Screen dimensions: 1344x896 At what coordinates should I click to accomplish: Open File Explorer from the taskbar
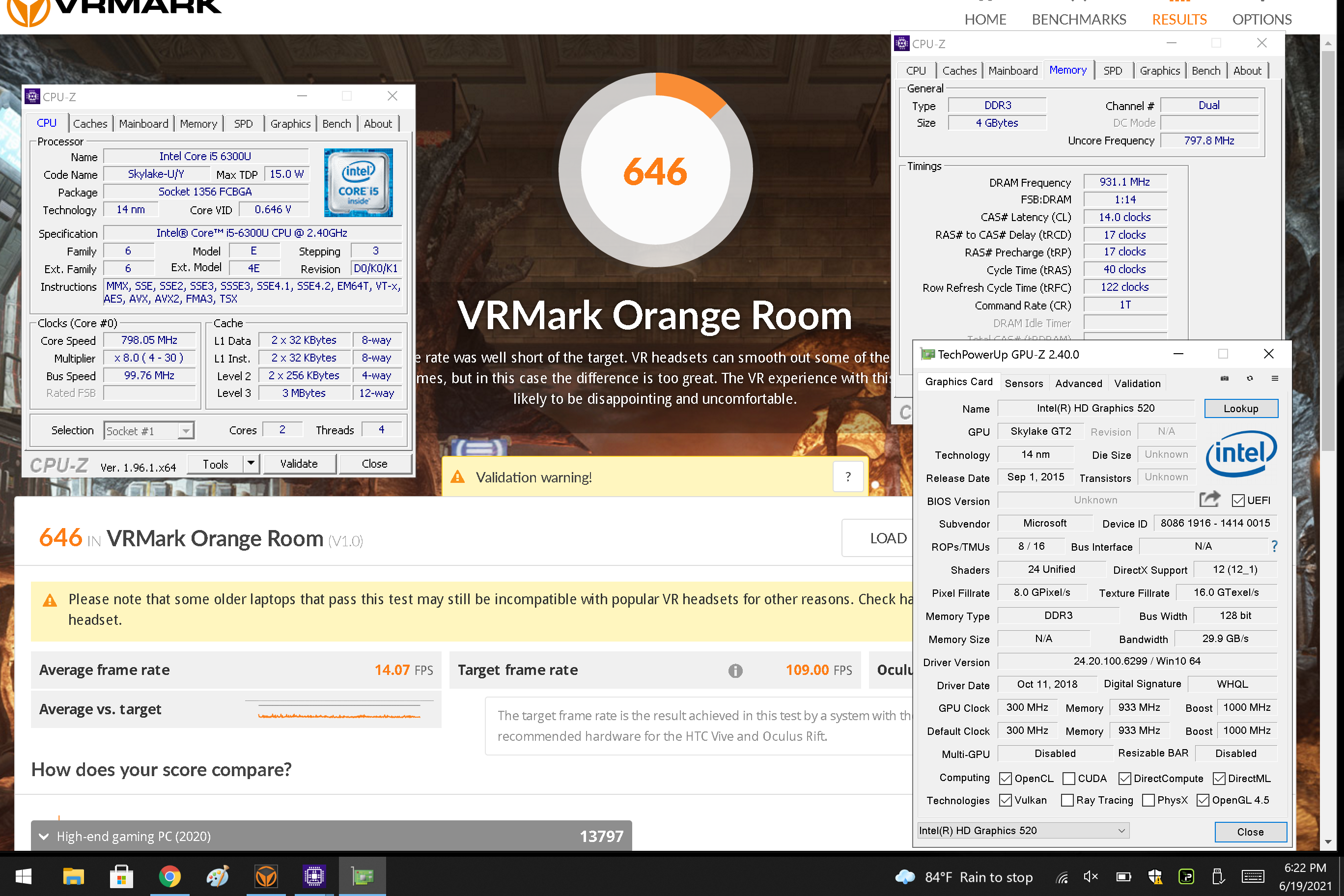pos(73,876)
